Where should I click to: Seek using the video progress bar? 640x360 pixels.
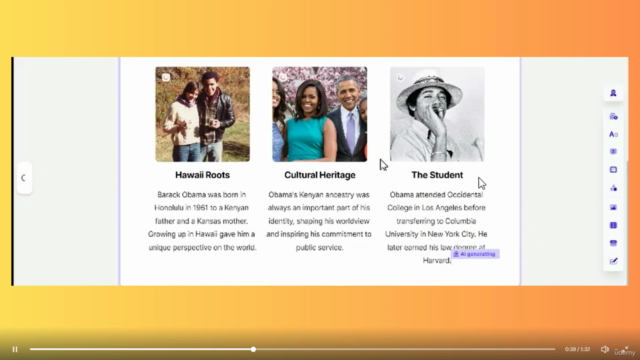point(292,349)
